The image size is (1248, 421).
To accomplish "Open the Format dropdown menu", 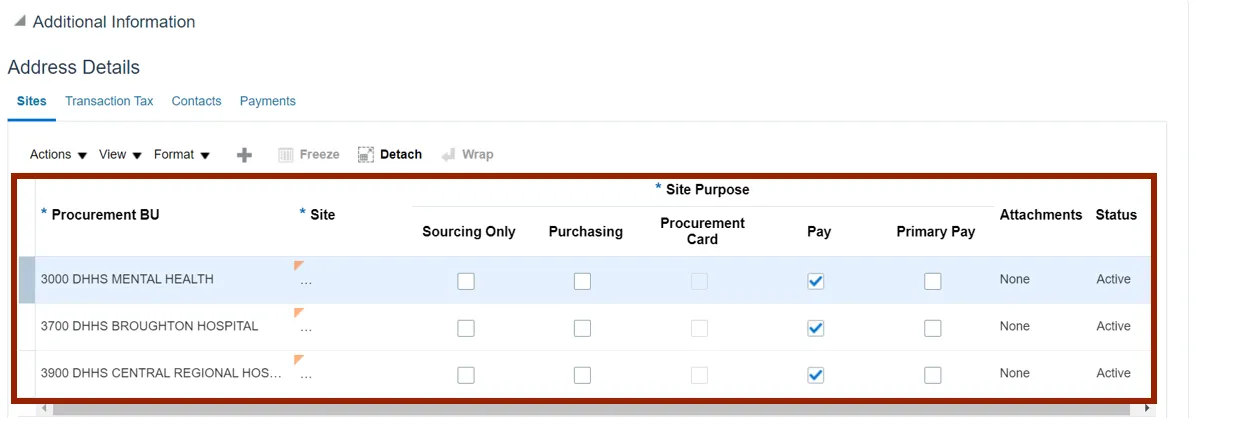I will [181, 155].
